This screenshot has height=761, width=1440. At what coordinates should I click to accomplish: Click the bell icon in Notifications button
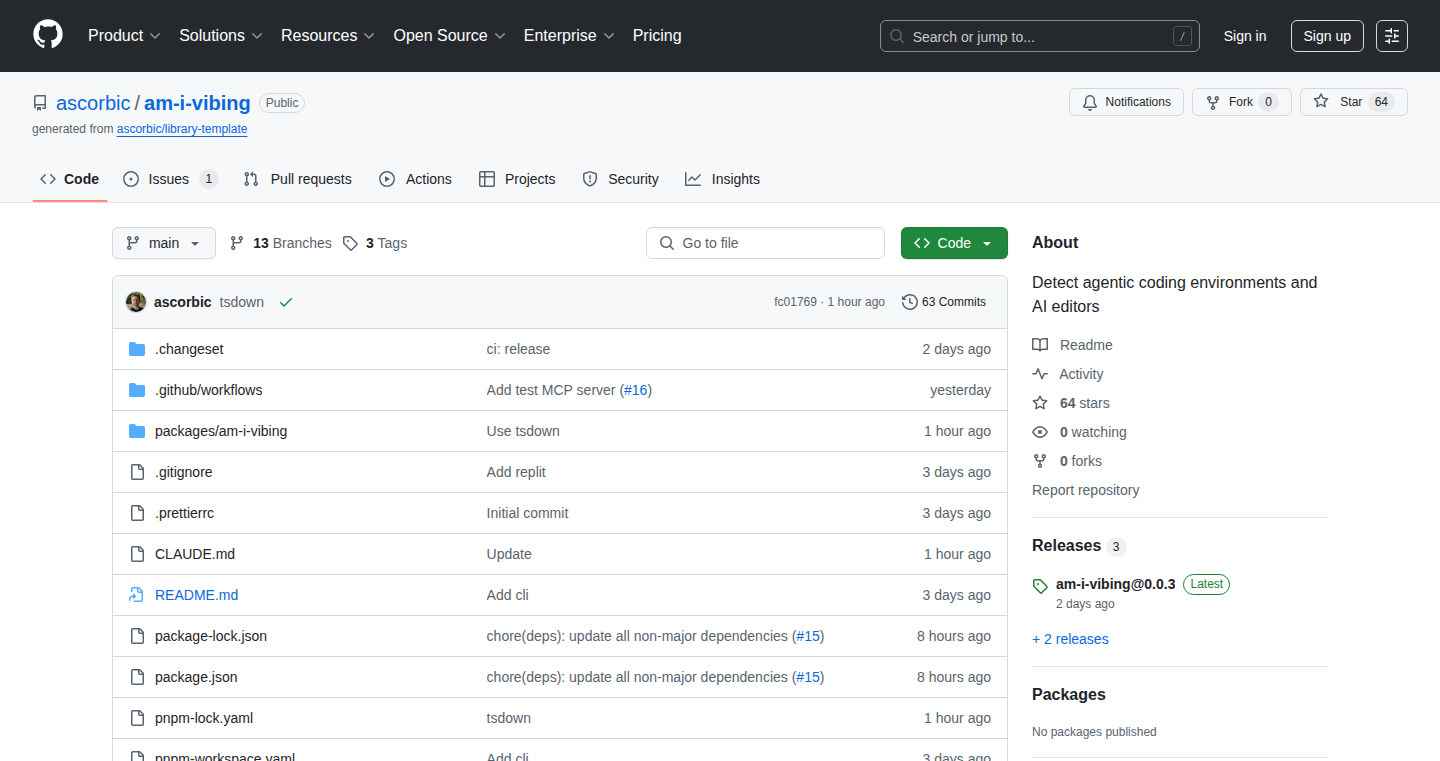(1090, 102)
